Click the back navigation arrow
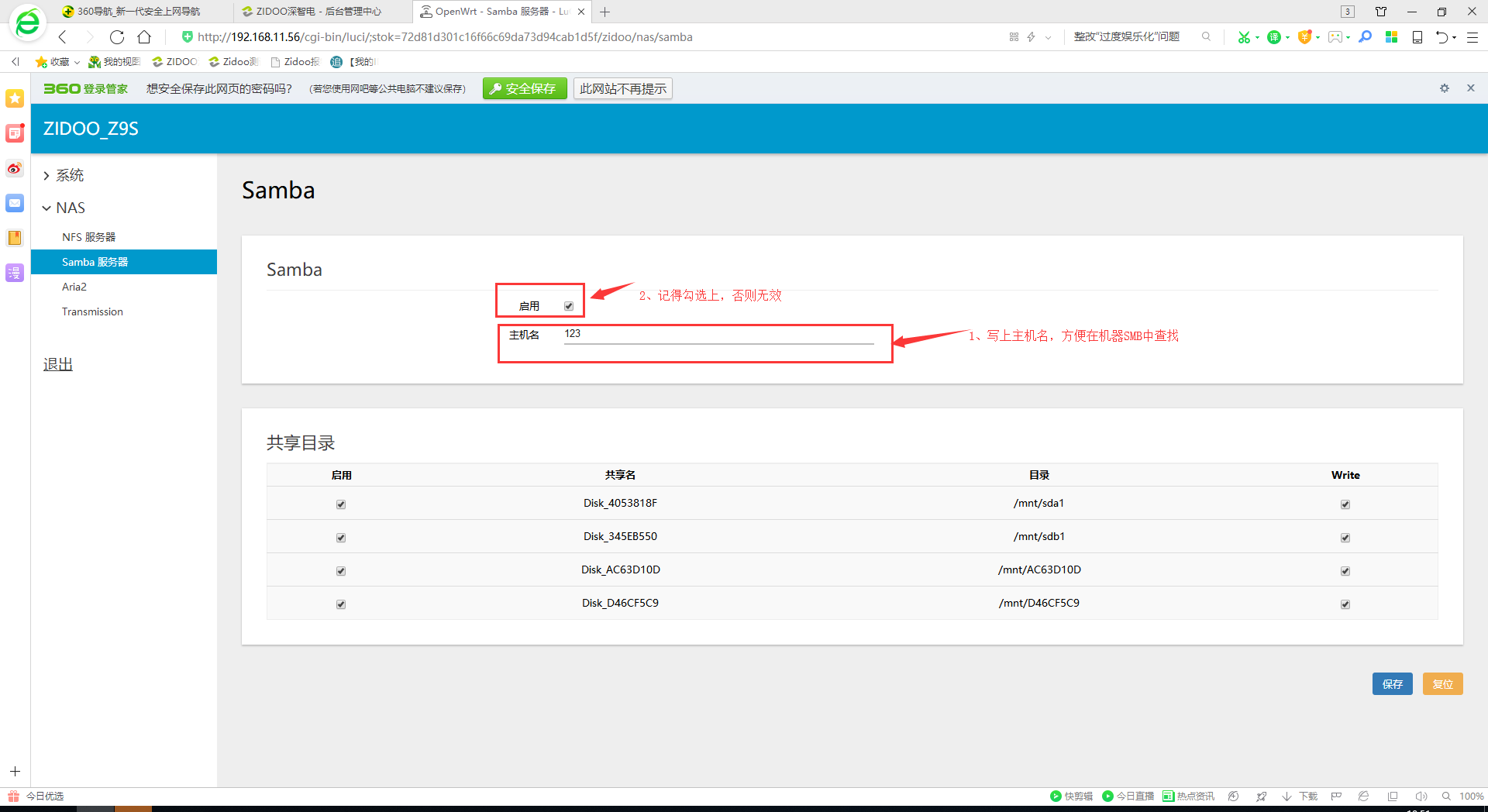Viewport: 1488px width, 812px height. [x=63, y=37]
